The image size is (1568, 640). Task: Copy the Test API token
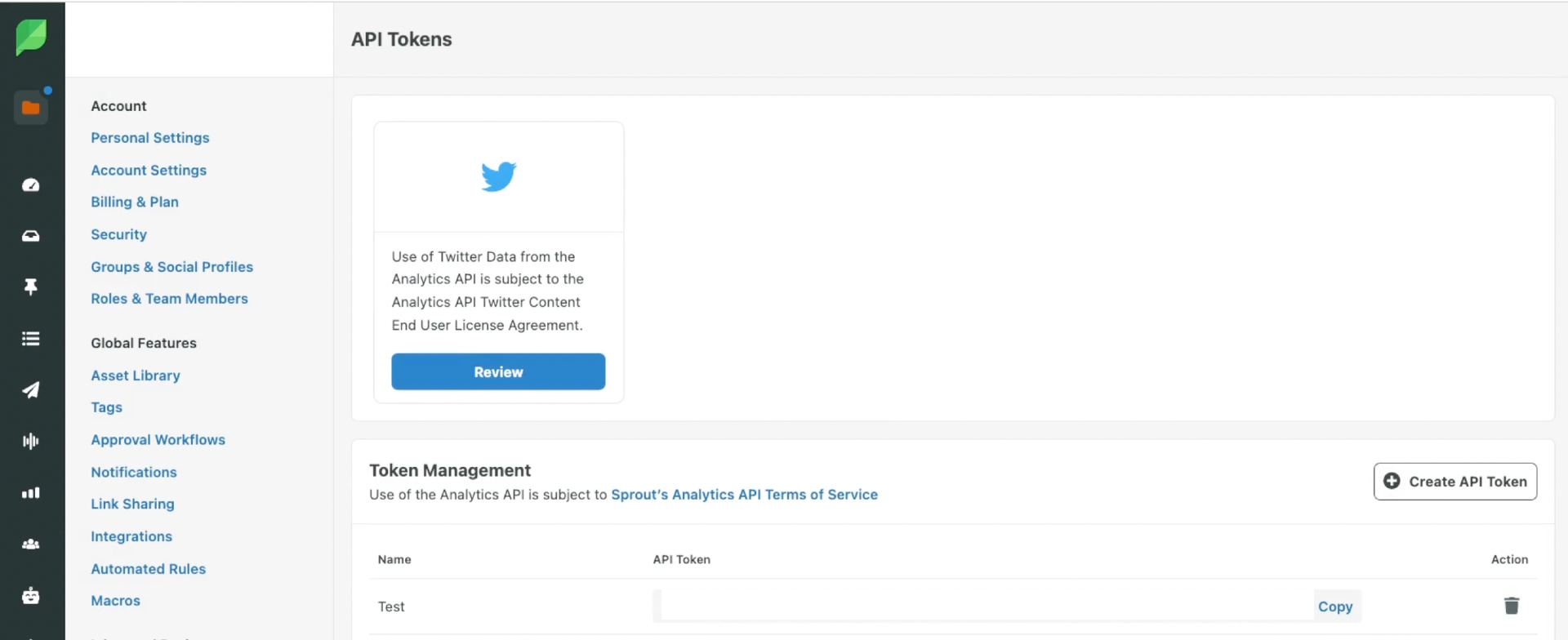[1336, 607]
